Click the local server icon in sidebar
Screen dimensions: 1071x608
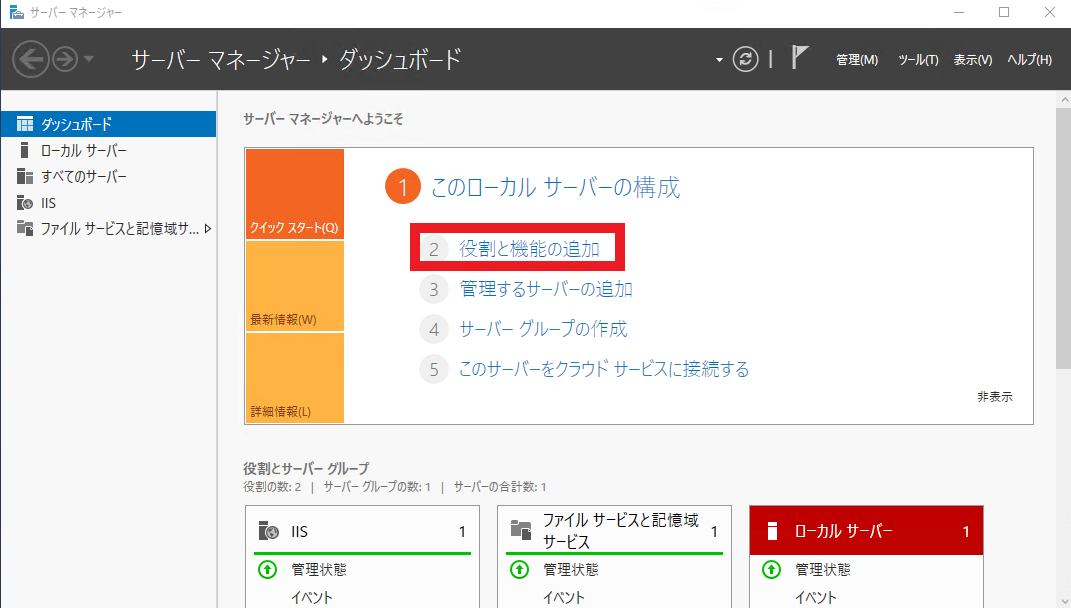(x=25, y=150)
